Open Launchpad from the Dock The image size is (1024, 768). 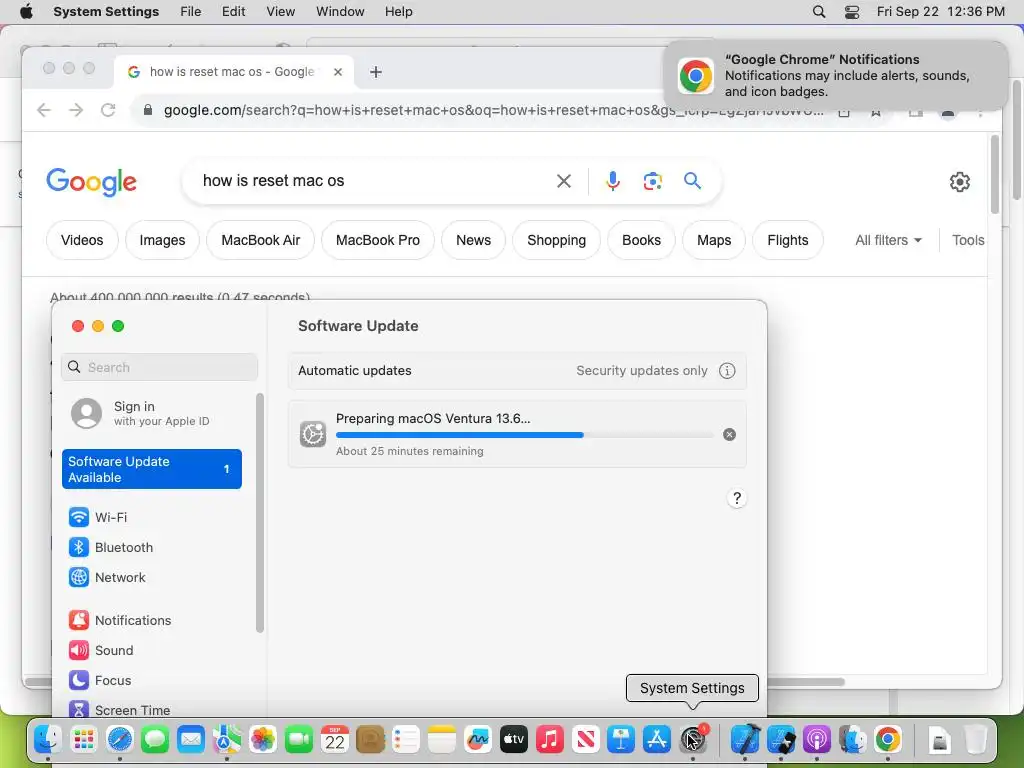point(84,740)
